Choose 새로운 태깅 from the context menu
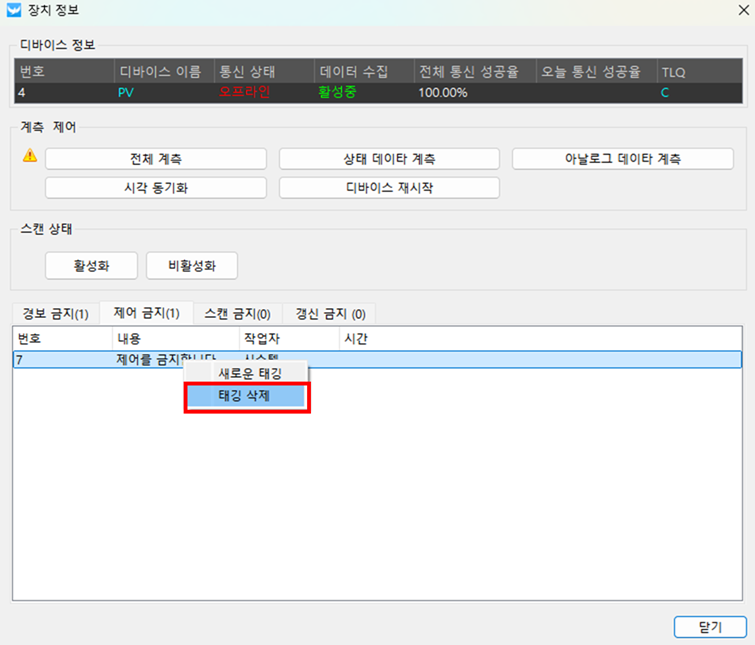 [249, 373]
